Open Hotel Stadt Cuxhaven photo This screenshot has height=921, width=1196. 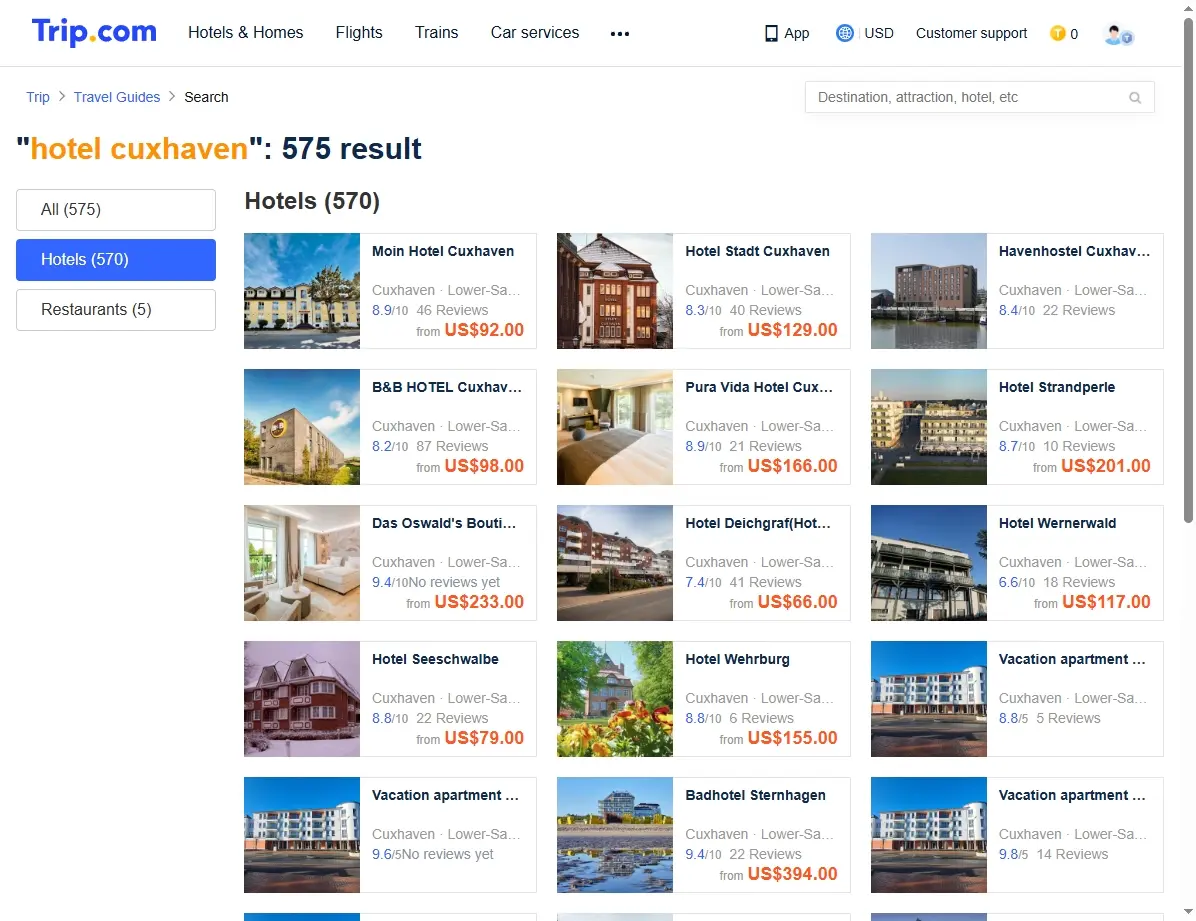click(615, 291)
